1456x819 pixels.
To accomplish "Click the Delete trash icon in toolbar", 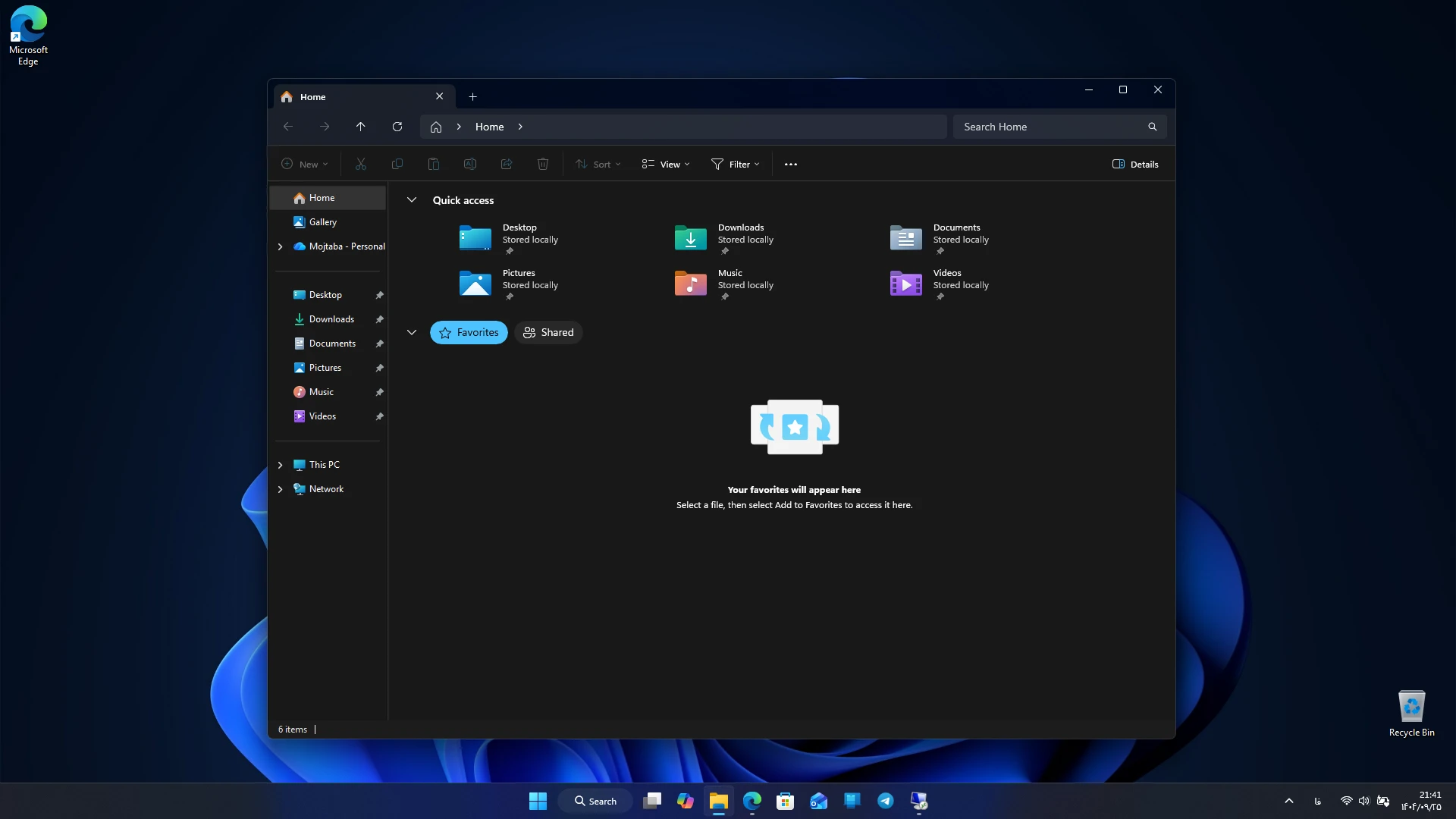I will coord(543,164).
